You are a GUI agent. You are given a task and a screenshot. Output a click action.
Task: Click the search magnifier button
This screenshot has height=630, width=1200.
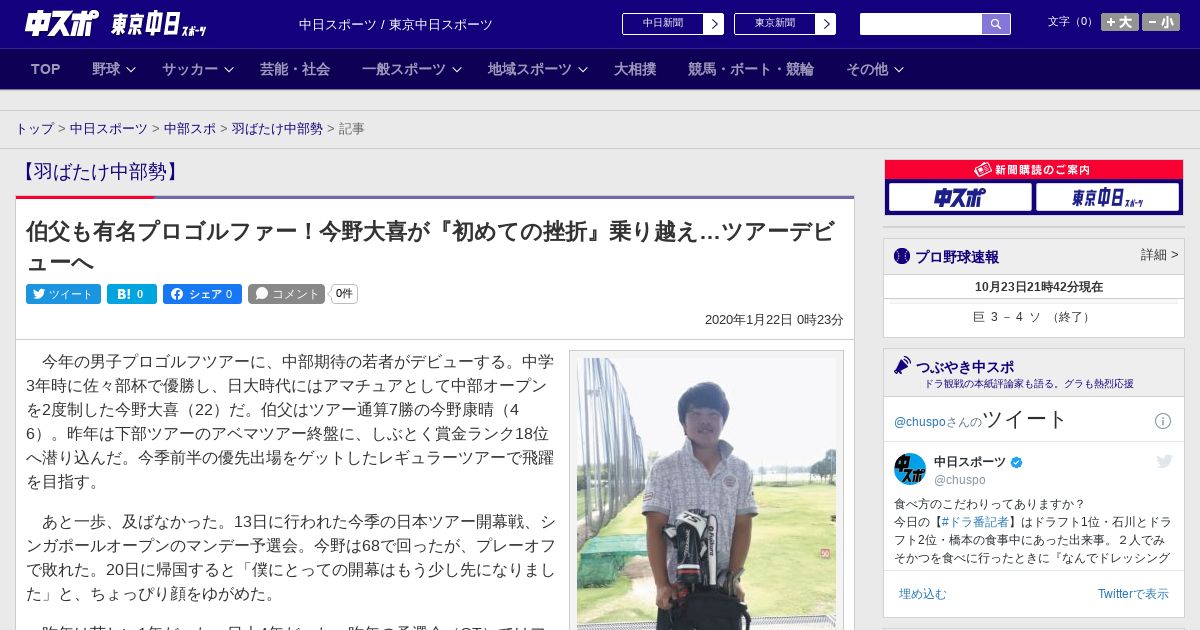pos(996,24)
